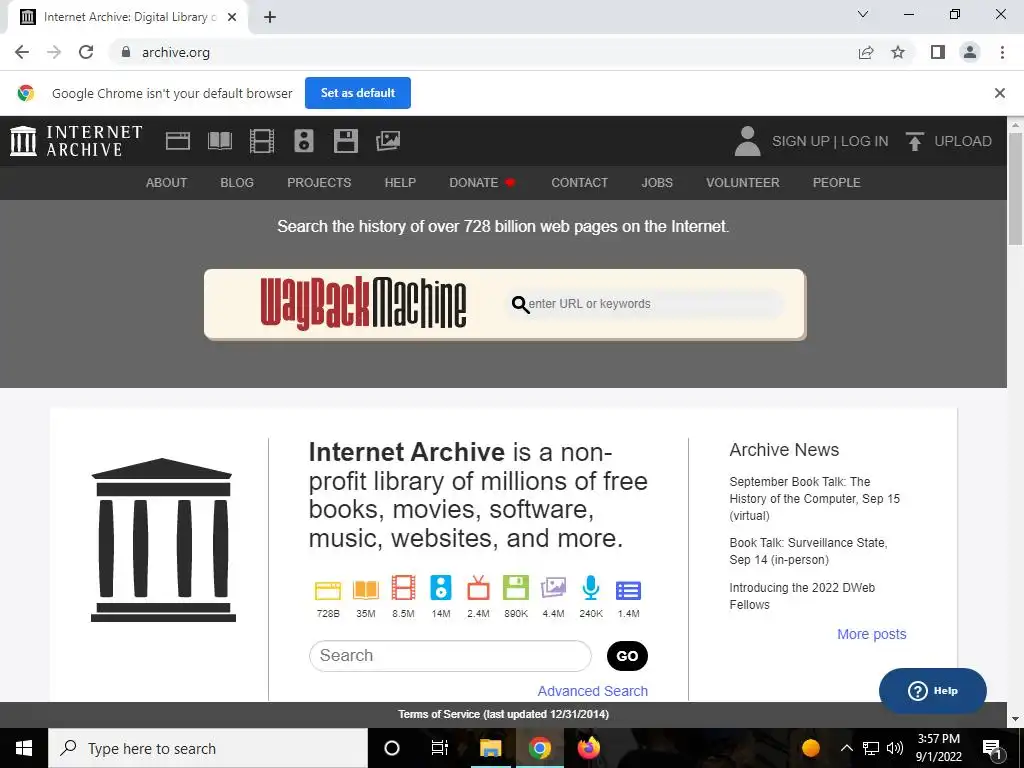Open the Texts book icon in the top nav
Viewport: 1024px width, 768px height.
point(219,140)
